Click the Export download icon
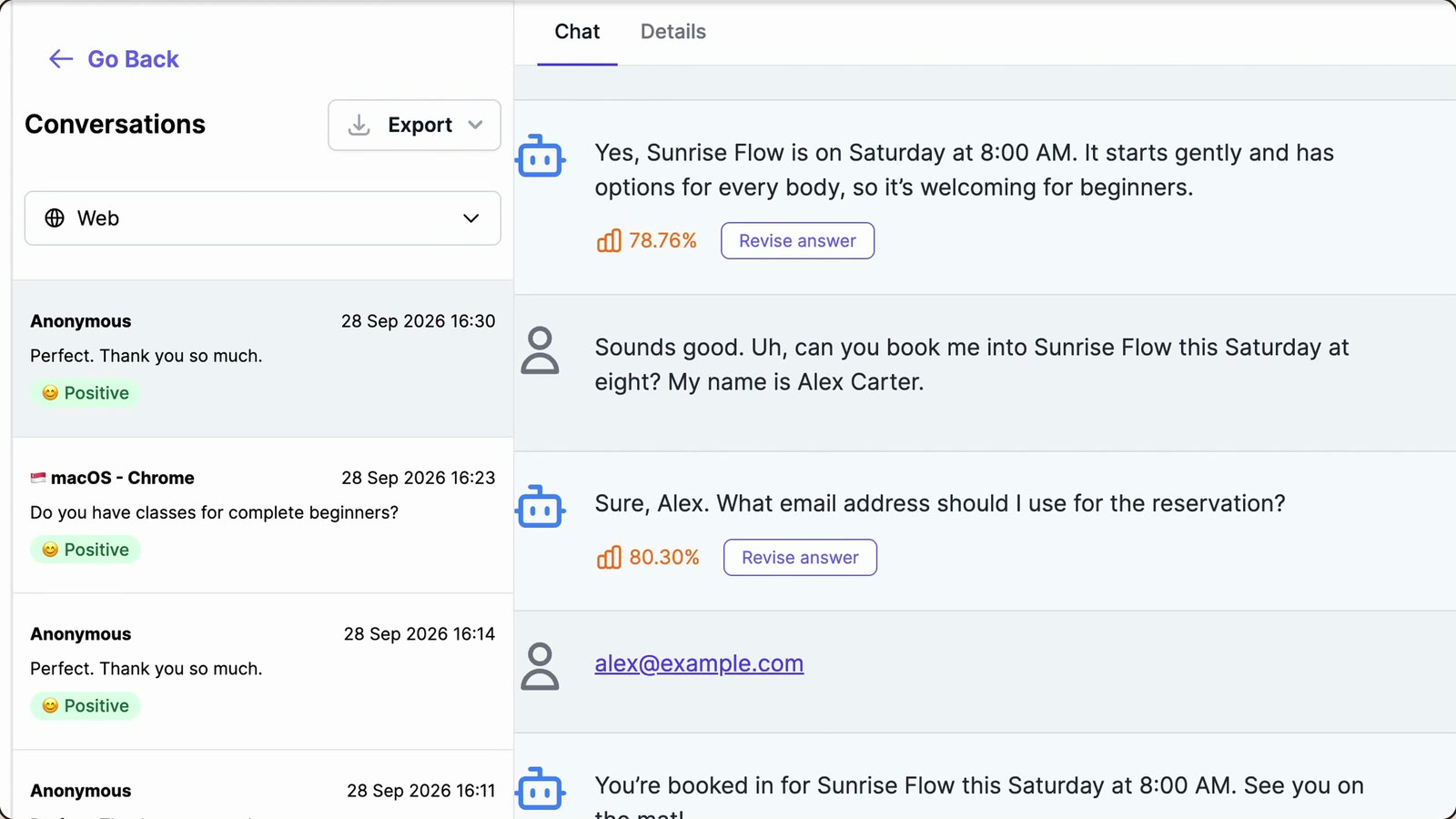Image resolution: width=1456 pixels, height=819 pixels. click(x=359, y=125)
